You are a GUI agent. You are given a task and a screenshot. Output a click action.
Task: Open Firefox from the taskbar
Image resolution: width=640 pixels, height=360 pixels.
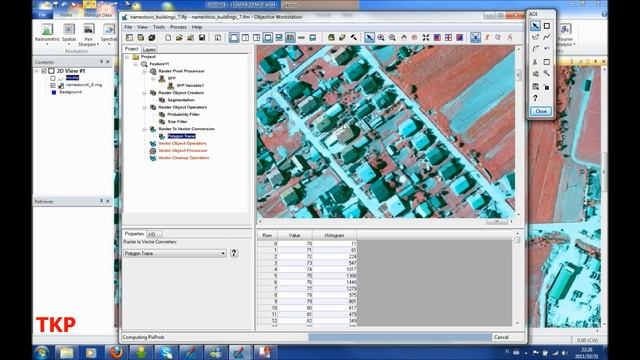116,352
